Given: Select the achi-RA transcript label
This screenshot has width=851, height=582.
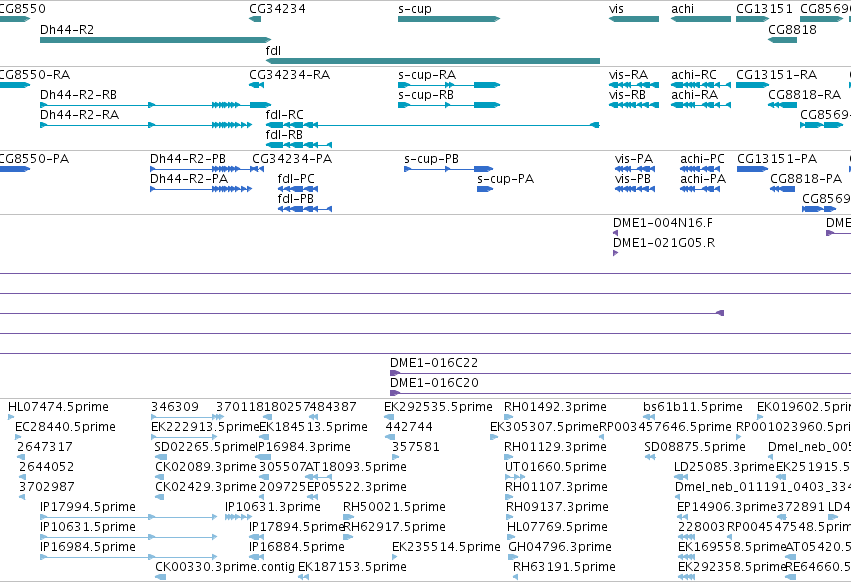Looking at the screenshot, I should [x=695, y=94].
